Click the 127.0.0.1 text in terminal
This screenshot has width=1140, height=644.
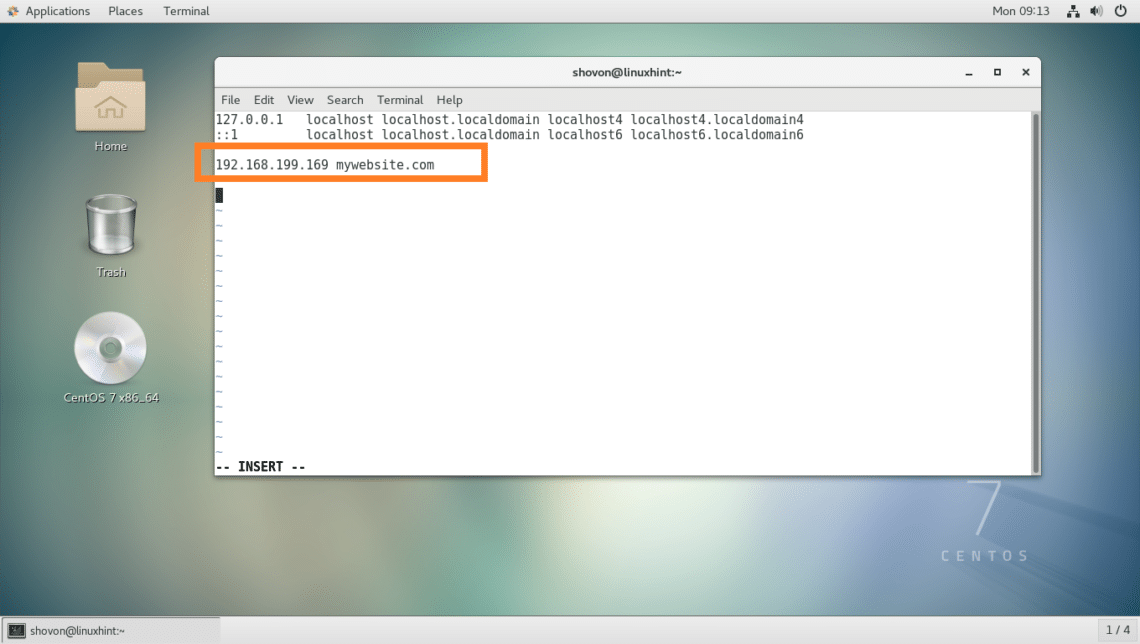pyautogui.click(x=249, y=119)
